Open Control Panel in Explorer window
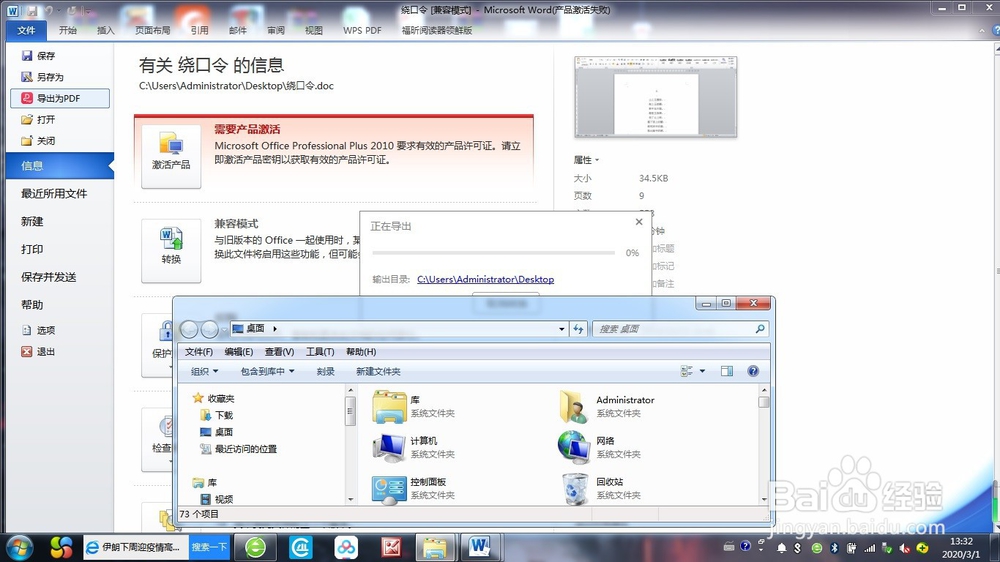This screenshot has height=562, width=1000. click(413, 489)
